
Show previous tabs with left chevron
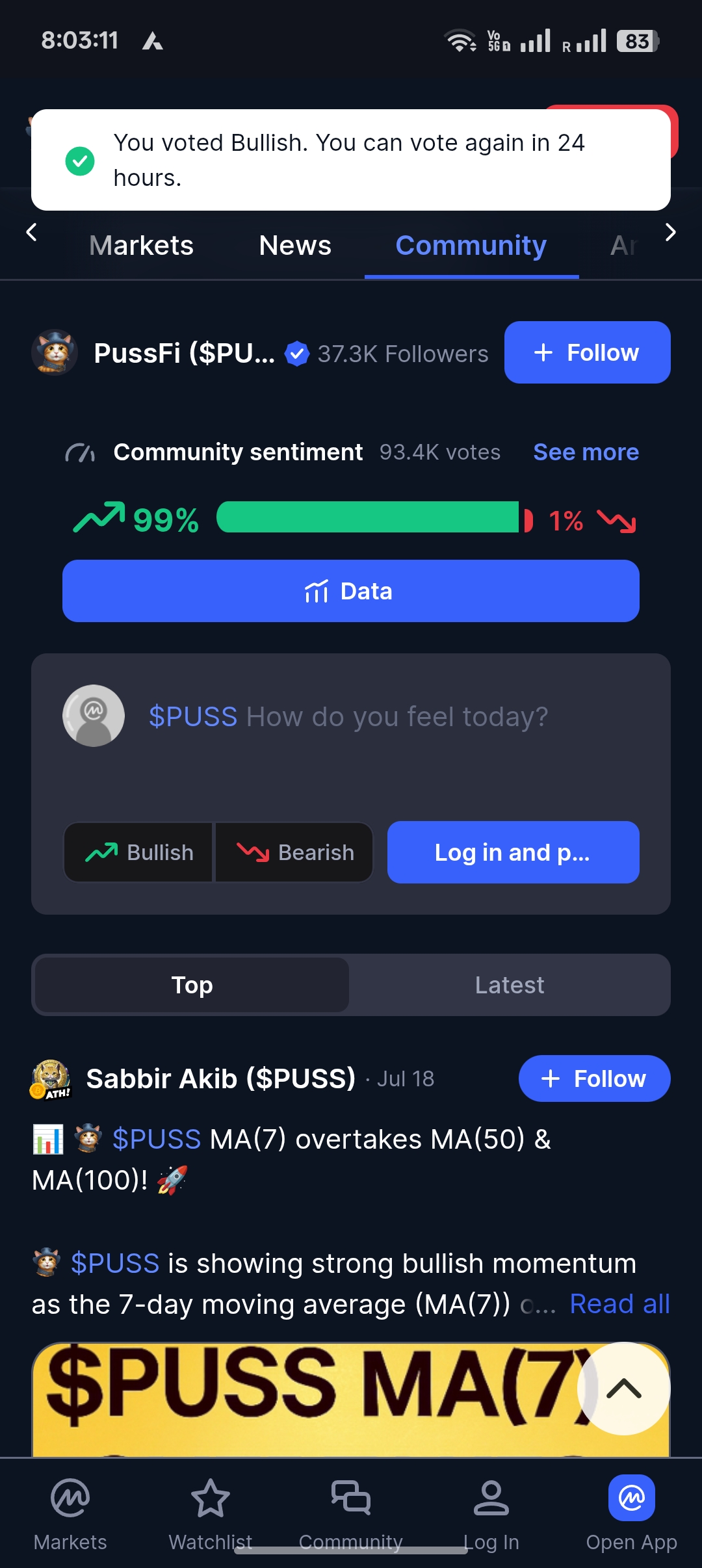[x=31, y=232]
